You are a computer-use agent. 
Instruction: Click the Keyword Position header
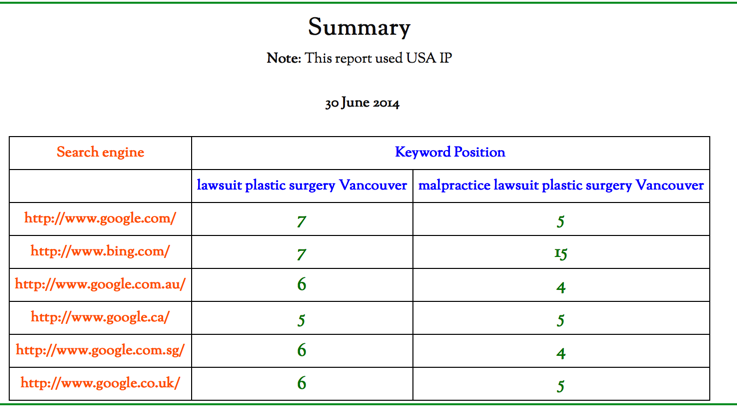click(450, 153)
